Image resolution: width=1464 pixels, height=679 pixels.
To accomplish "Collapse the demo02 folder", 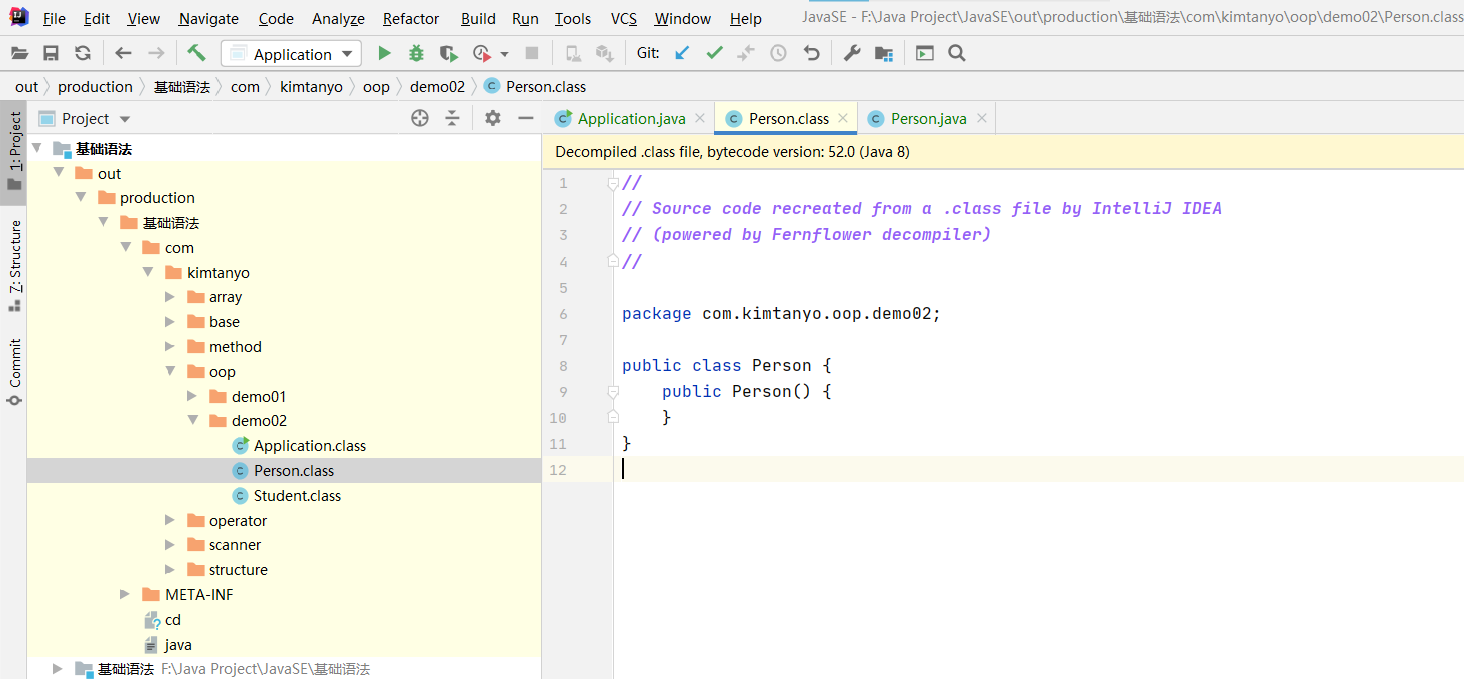I will pyautogui.click(x=192, y=421).
